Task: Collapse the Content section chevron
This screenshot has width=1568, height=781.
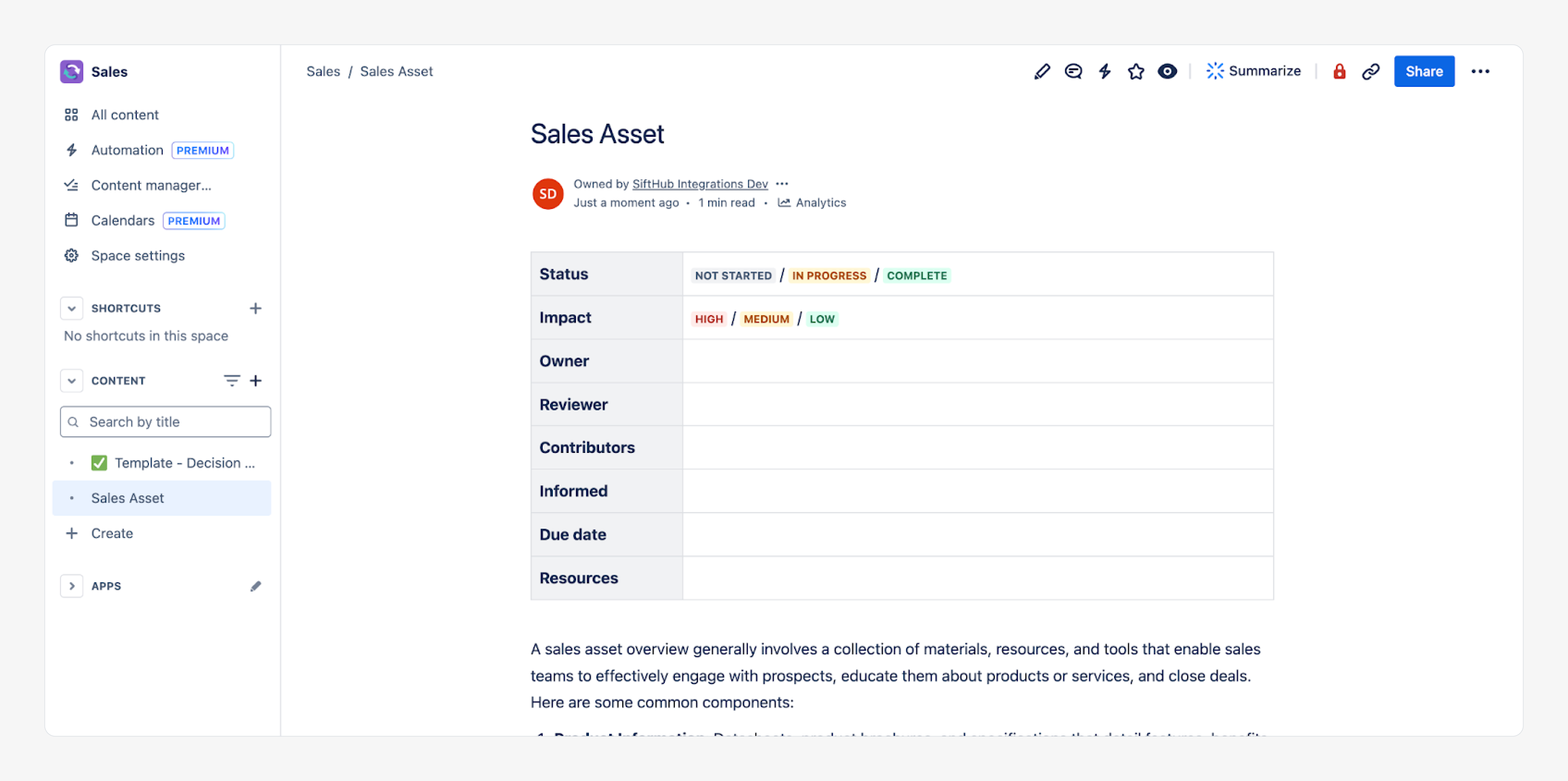Action: pyautogui.click(x=71, y=380)
